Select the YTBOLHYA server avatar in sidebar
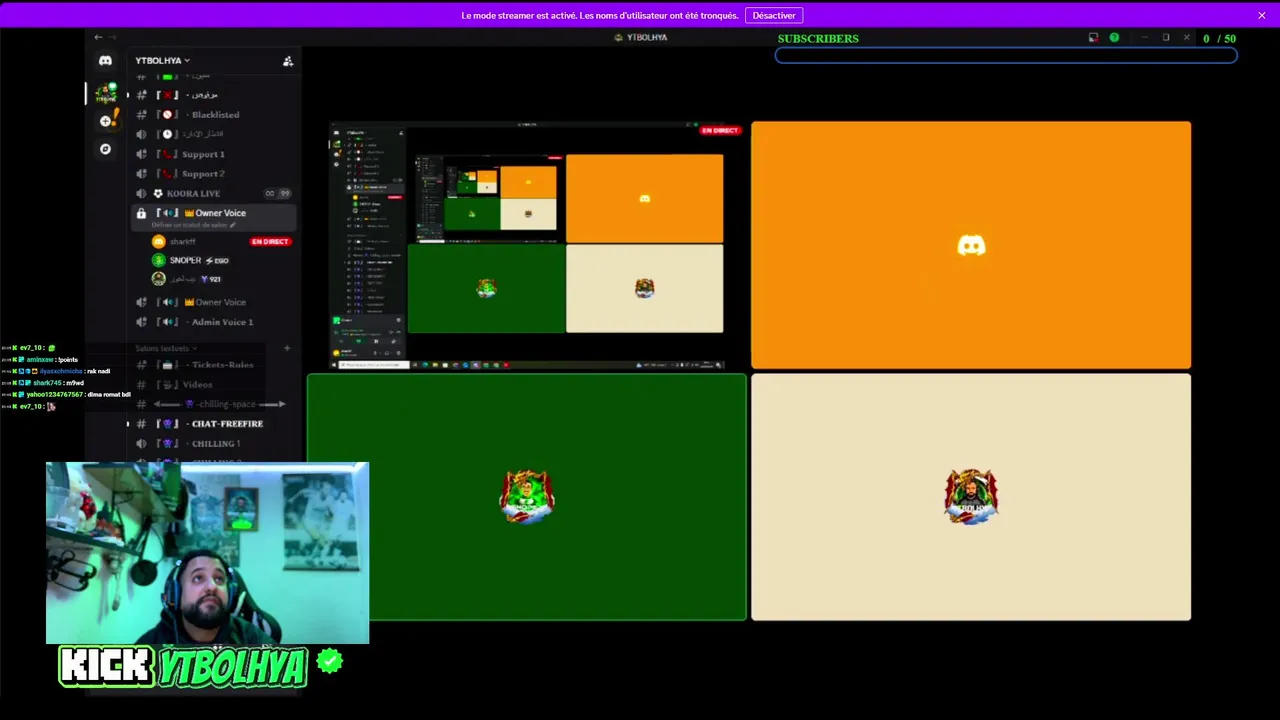 click(x=105, y=94)
